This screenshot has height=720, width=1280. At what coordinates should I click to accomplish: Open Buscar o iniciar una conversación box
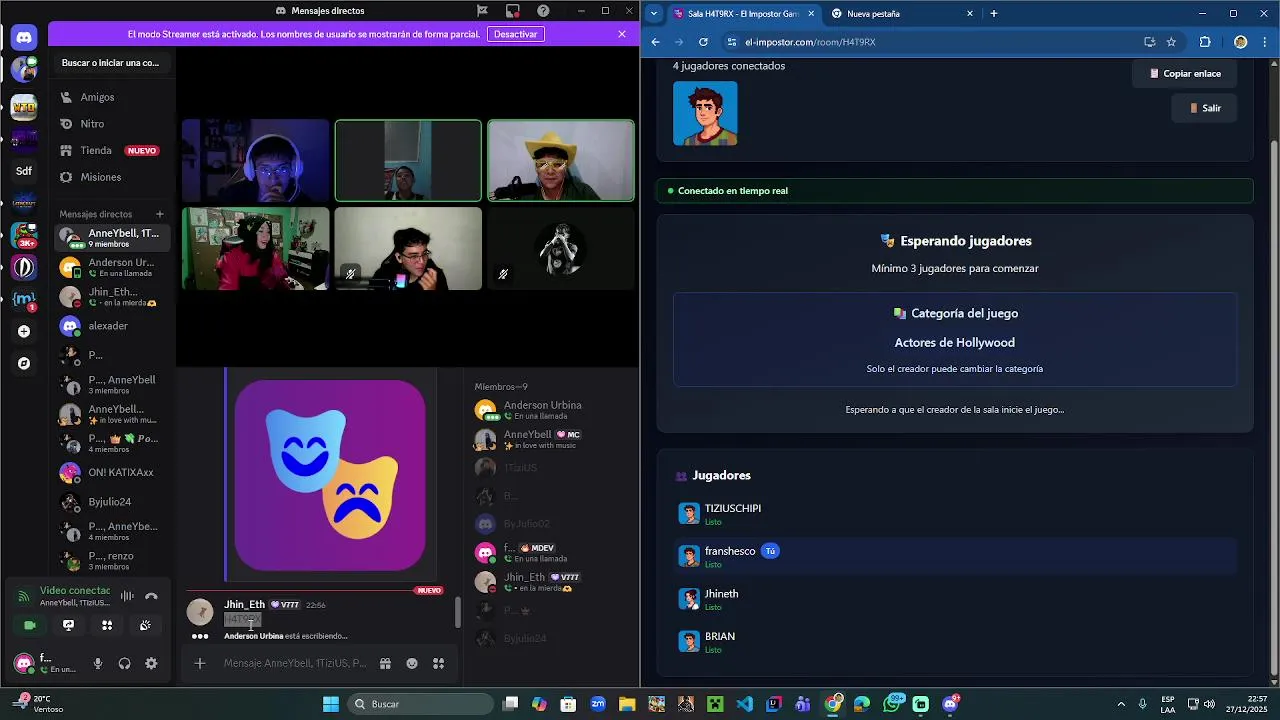point(111,63)
